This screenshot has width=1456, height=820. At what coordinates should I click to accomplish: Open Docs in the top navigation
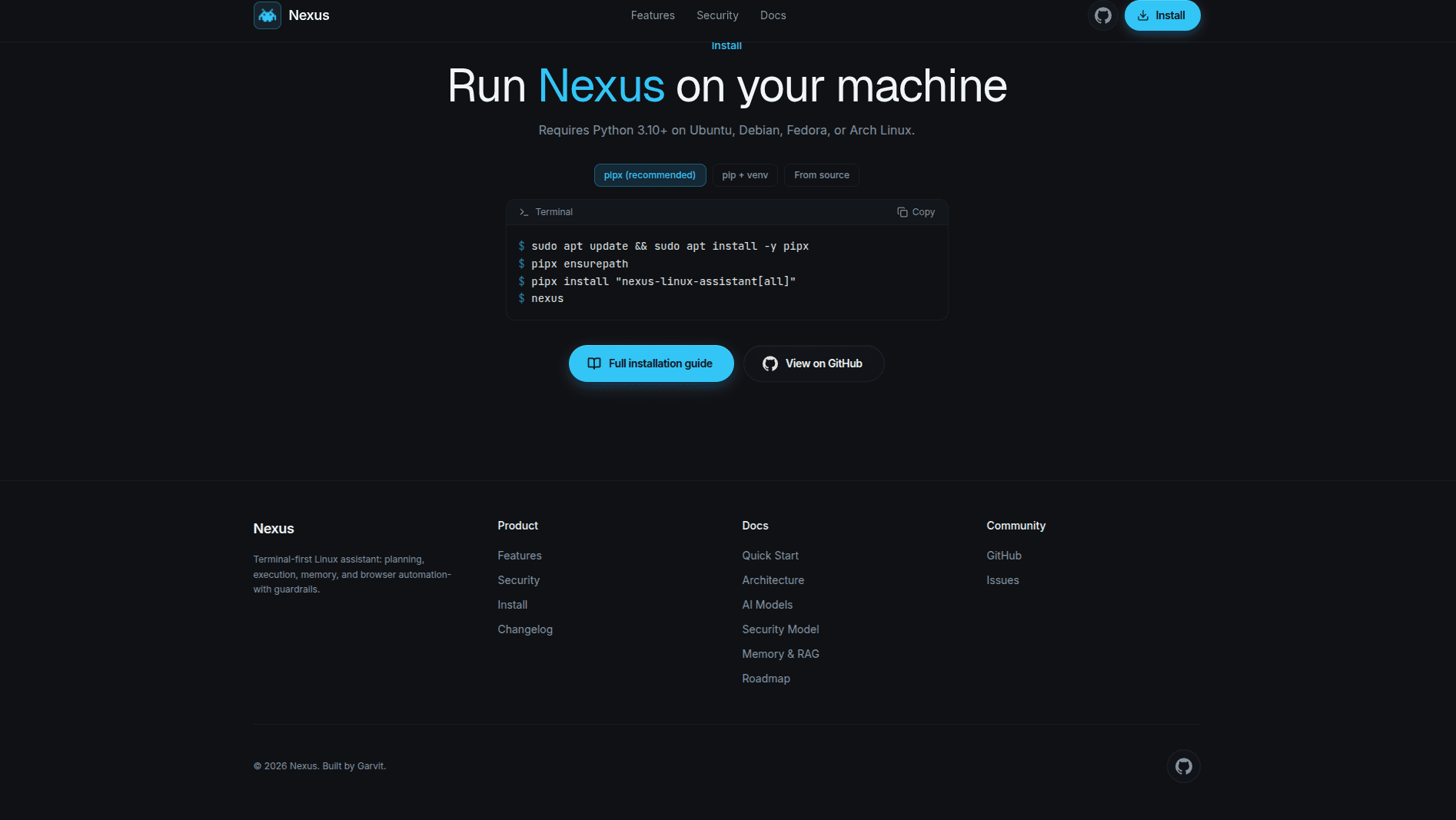(x=773, y=15)
